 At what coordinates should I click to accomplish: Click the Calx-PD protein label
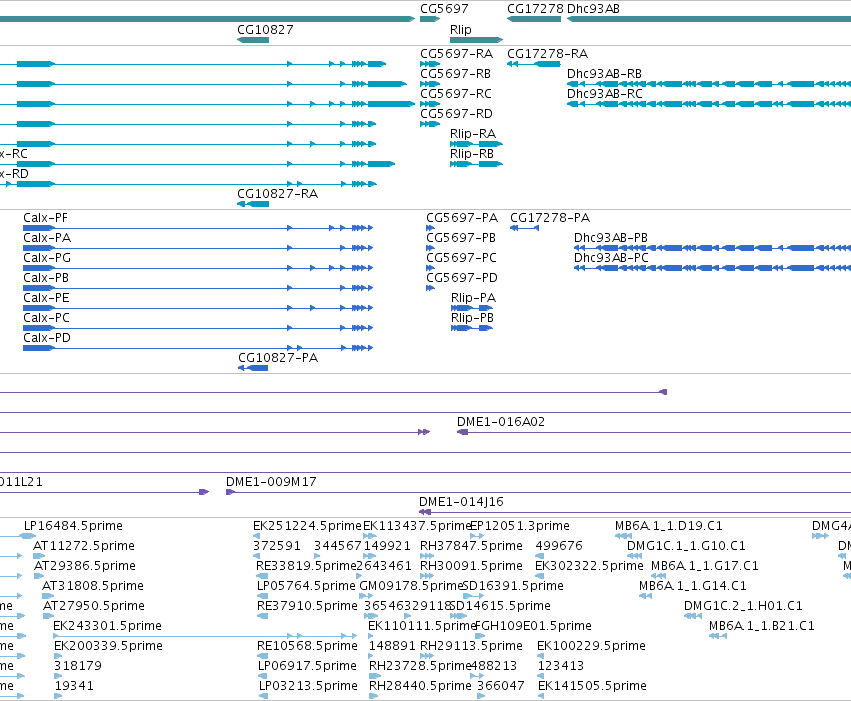[x=47, y=338]
